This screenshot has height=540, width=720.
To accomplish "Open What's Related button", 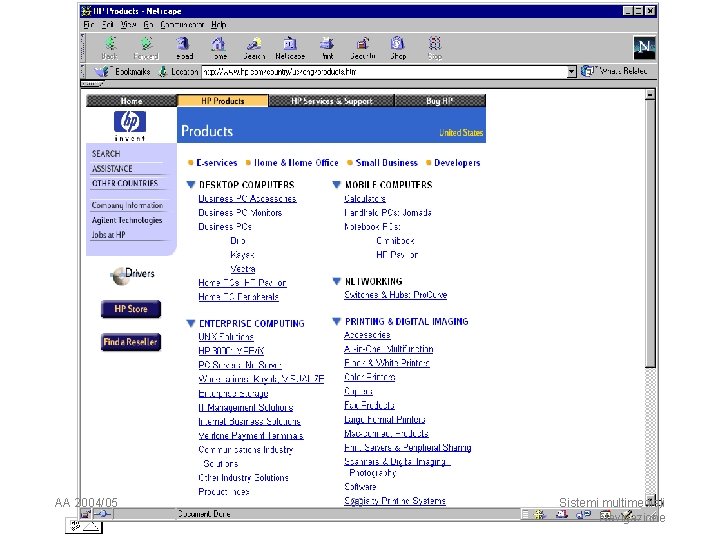I will 614,71.
